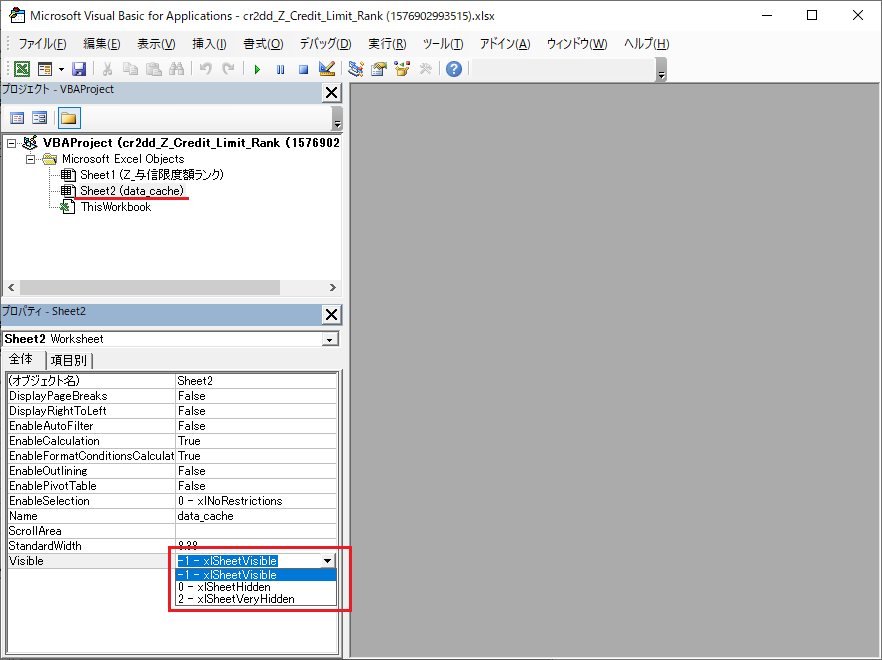Viewport: 882px width, 660px height.
Task: Click the Cut scissors icon
Action: point(107,69)
